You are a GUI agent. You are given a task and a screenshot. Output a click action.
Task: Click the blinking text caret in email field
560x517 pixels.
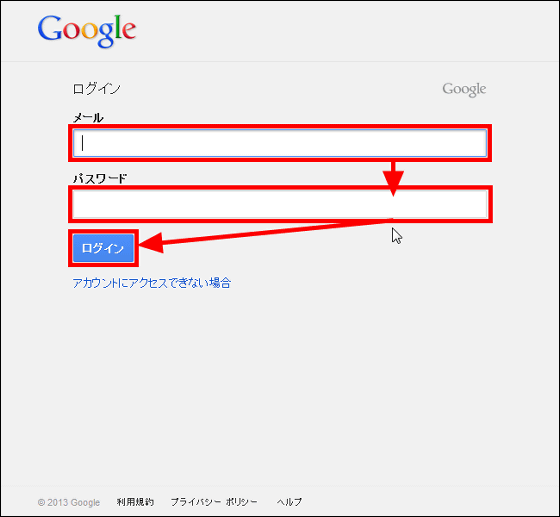pos(82,143)
